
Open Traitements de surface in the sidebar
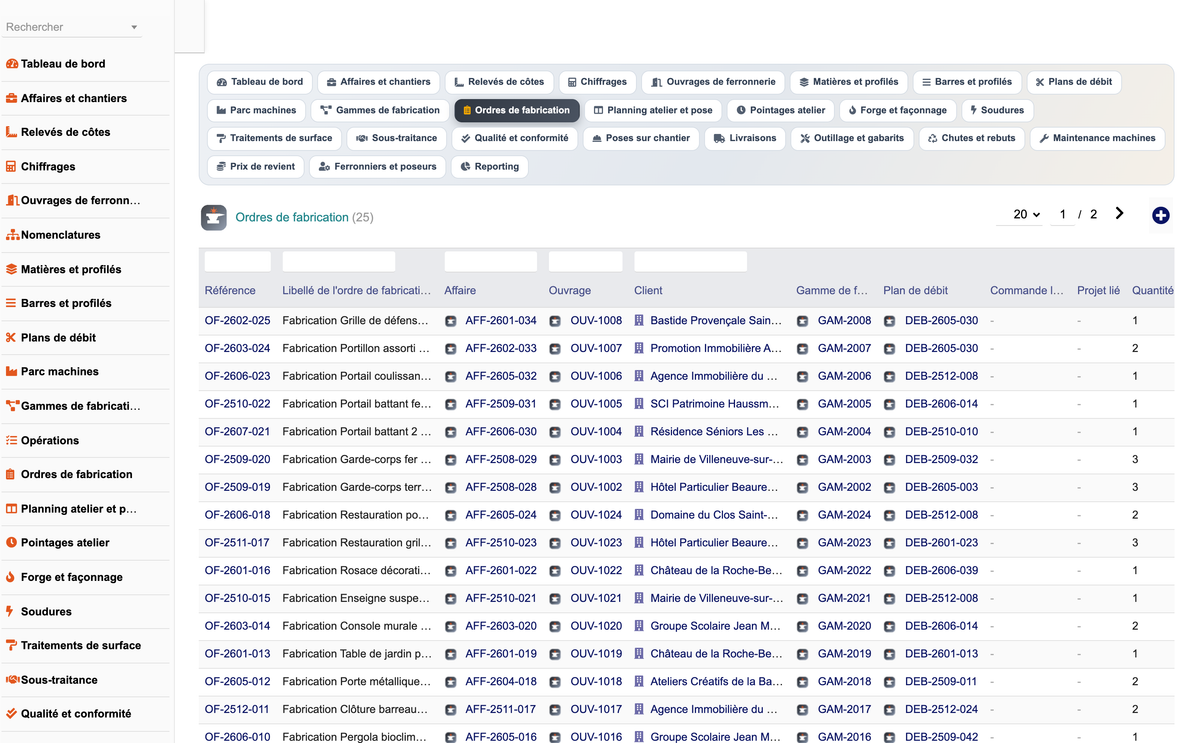click(80, 646)
